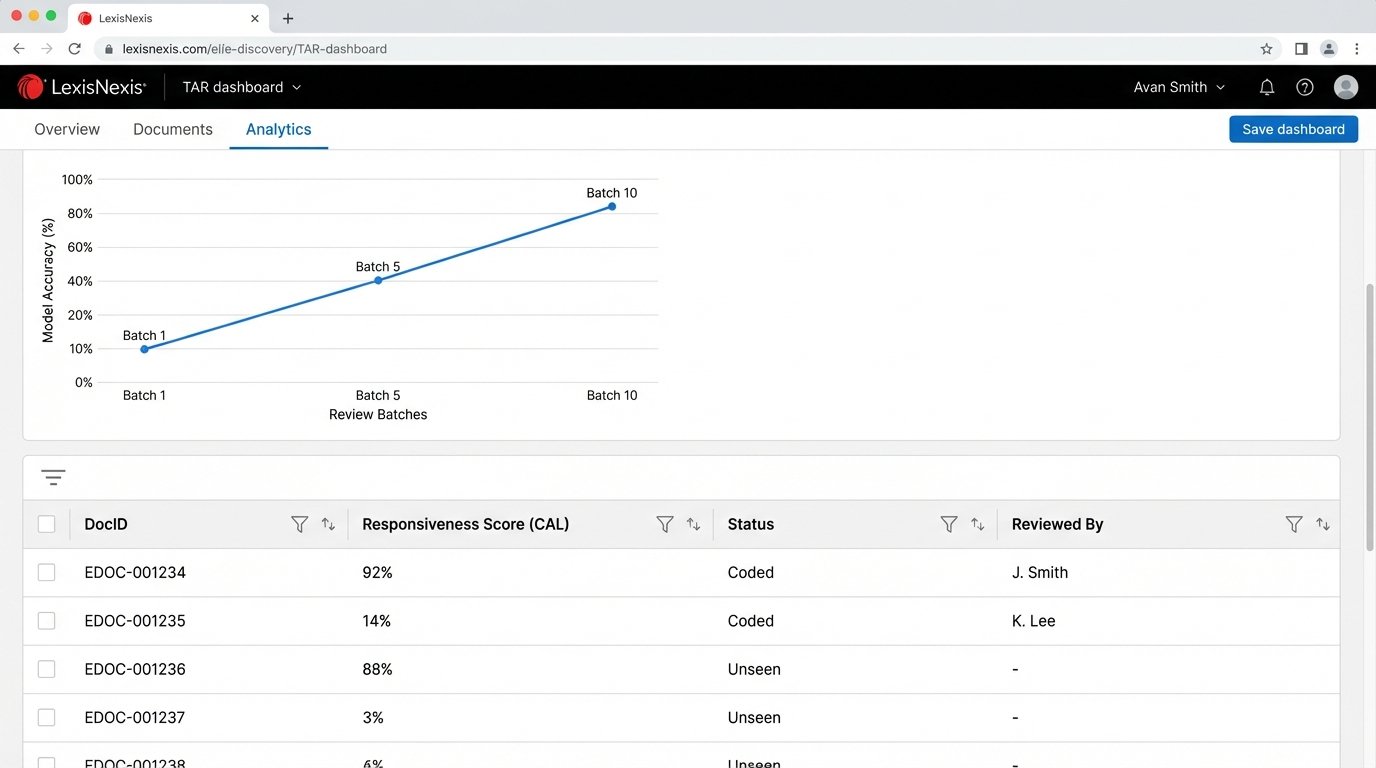Open the Chrome three-dot menu
The width and height of the screenshot is (1376, 768).
(1356, 48)
